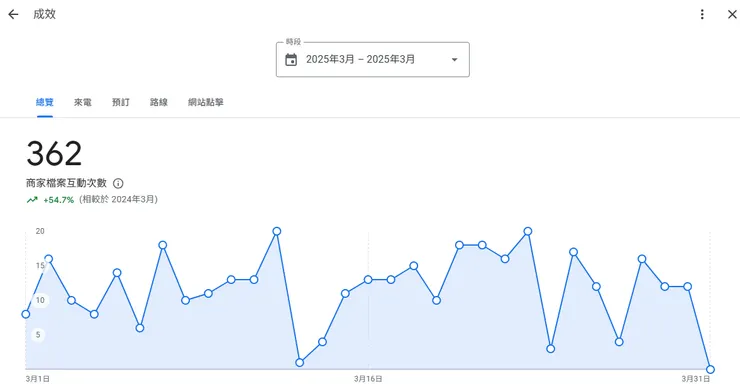Expand the 時段 date range dropdown arrow
The height and width of the screenshot is (392, 740).
(454, 60)
